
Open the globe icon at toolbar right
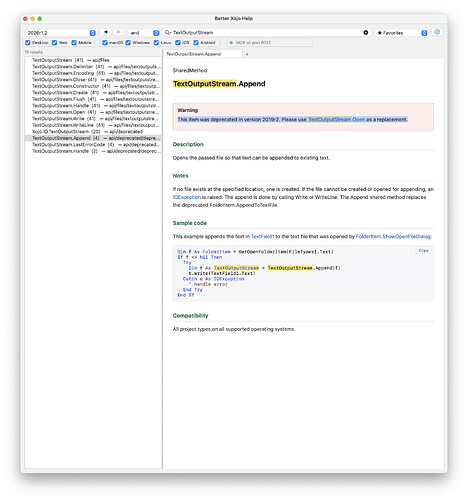437,32
